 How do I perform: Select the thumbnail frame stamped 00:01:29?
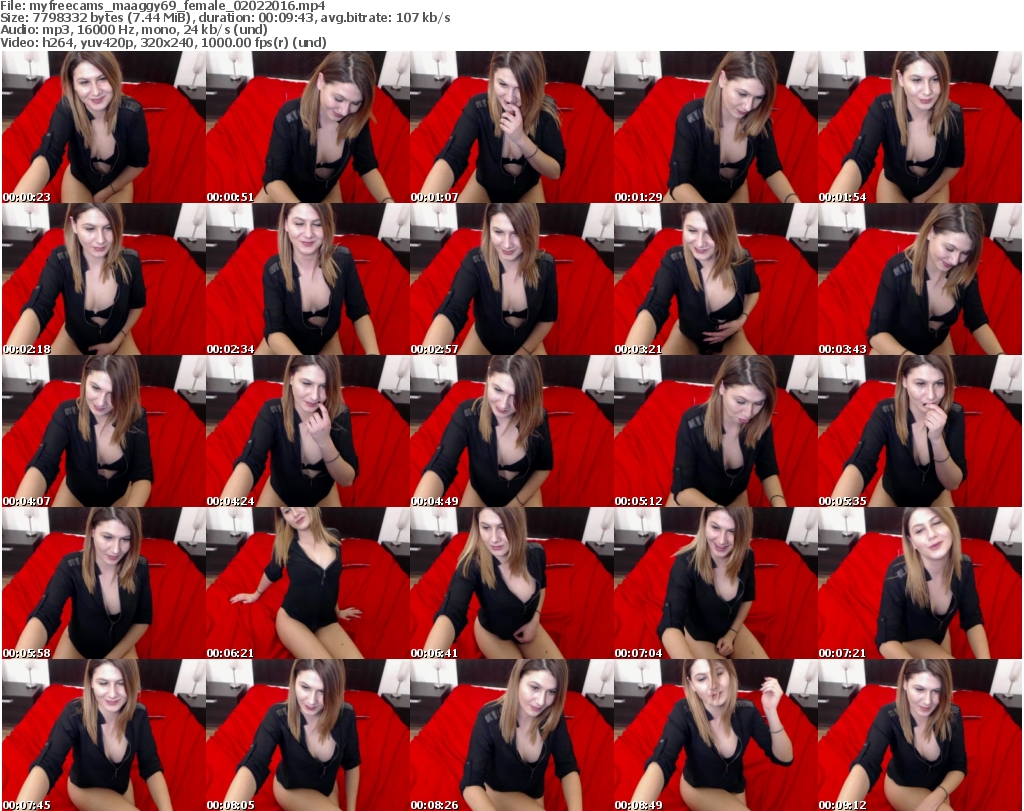tap(716, 127)
